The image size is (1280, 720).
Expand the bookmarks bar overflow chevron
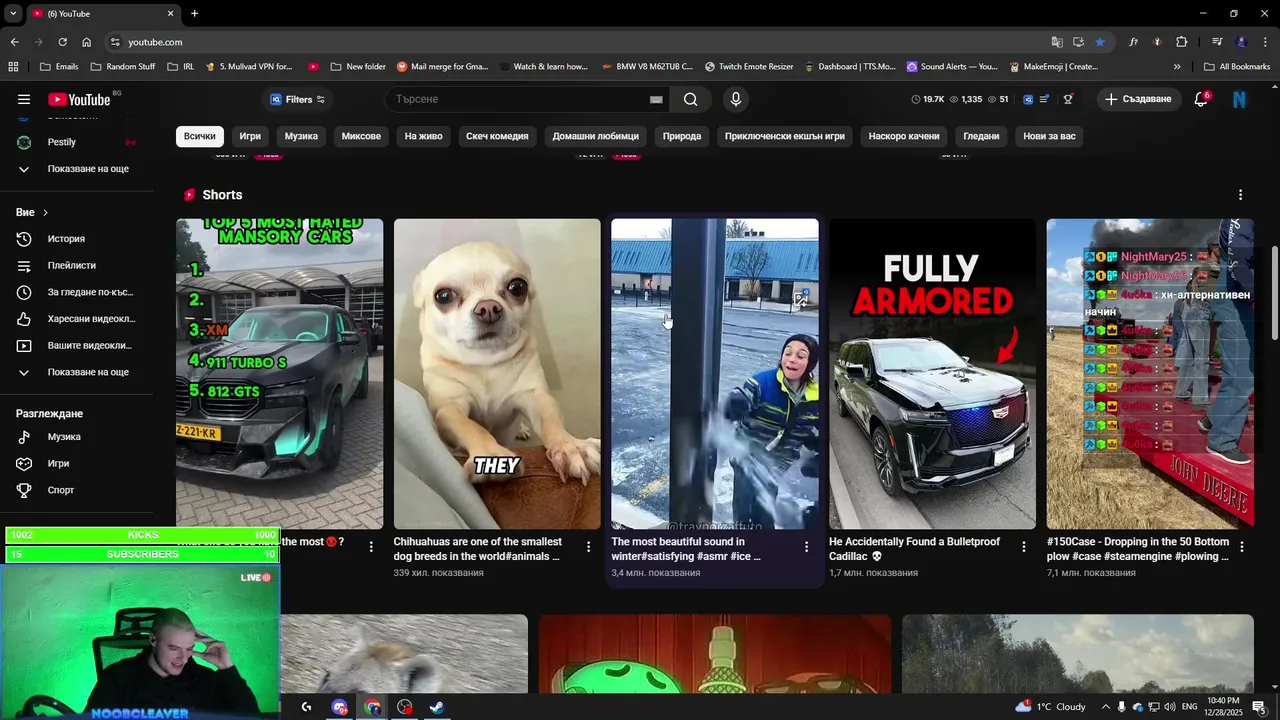click(x=1177, y=67)
